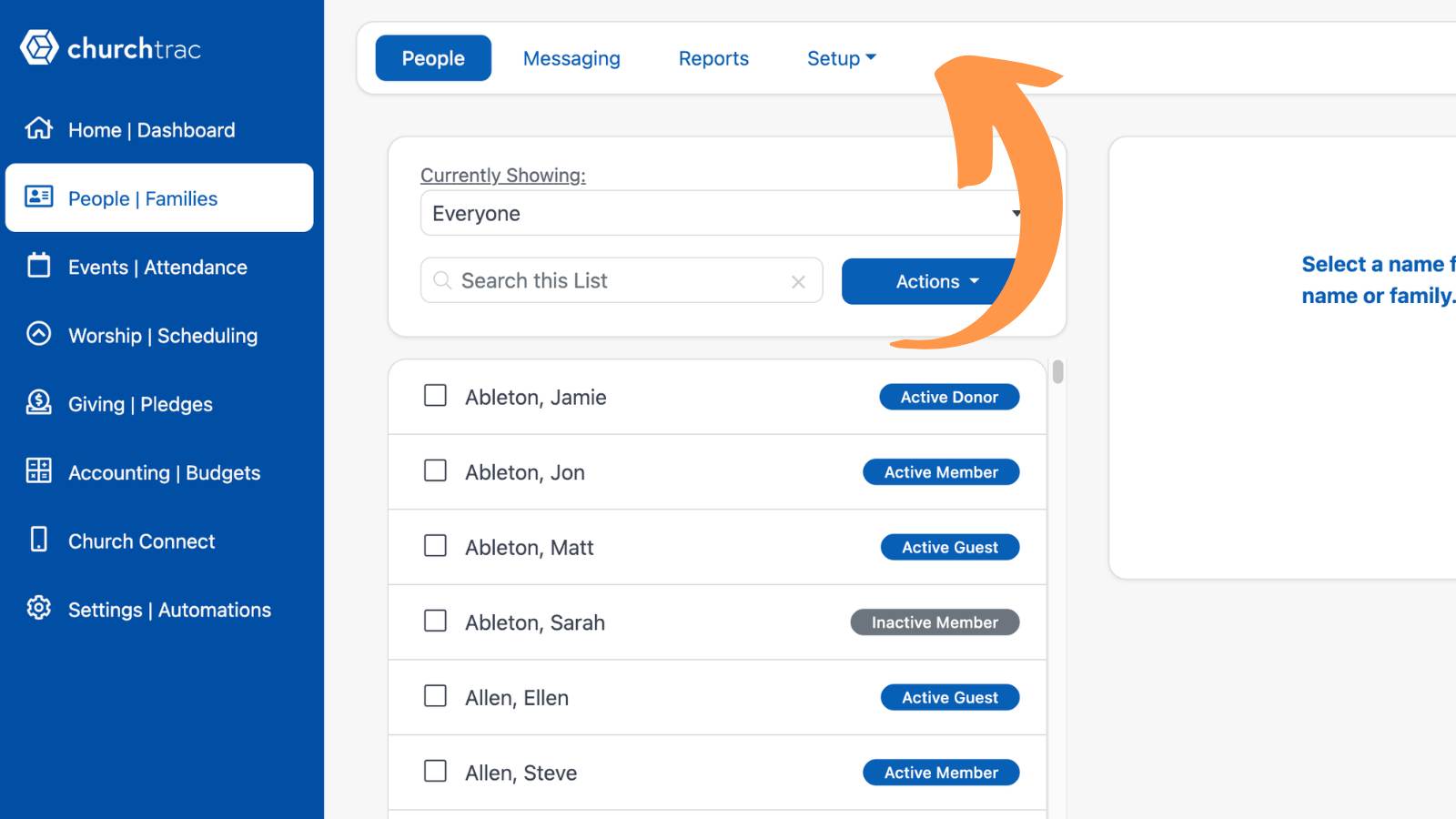1456x819 pixels.
Task: Click the house icon beside Home | Dashboard
Action: tap(38, 128)
